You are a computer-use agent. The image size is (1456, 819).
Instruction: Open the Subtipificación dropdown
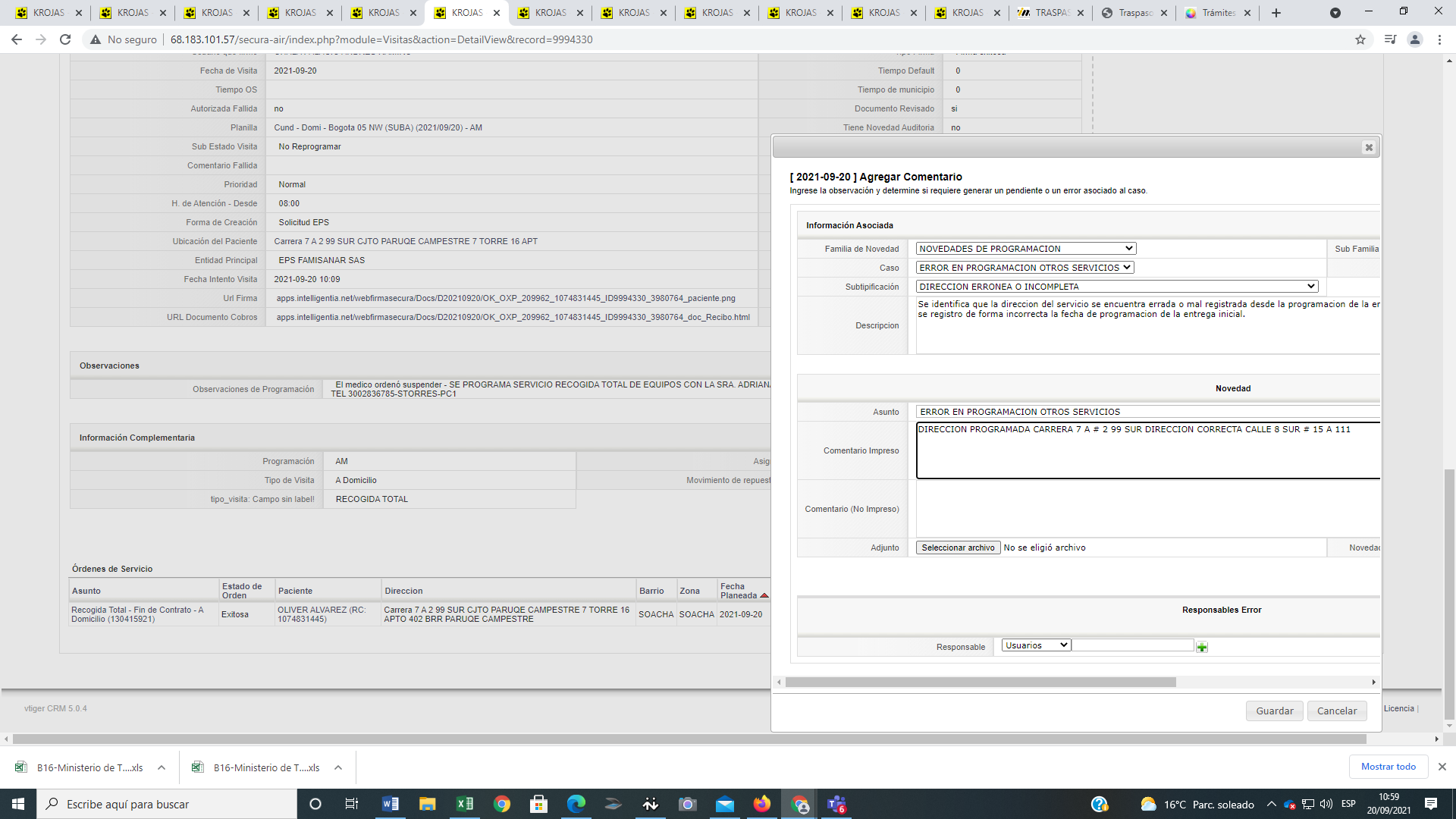pos(1117,287)
